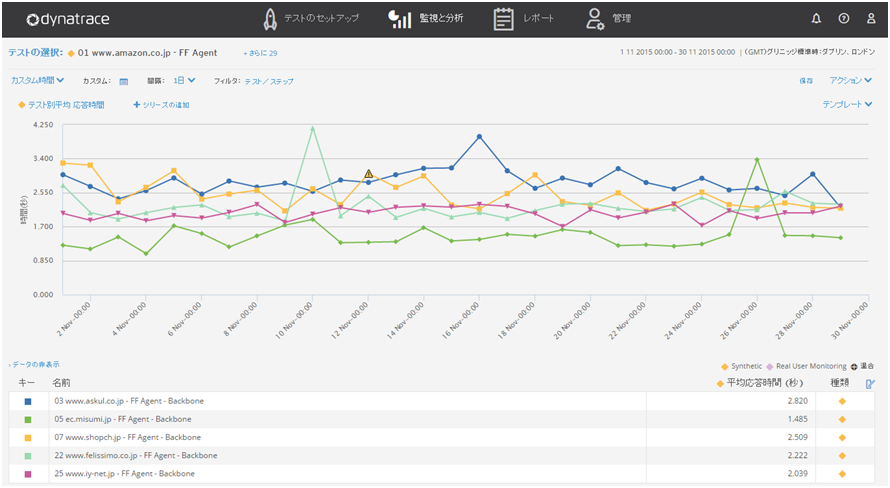Click the テスト／ステップ filter link
This screenshot has height=488, width=890.
point(269,82)
